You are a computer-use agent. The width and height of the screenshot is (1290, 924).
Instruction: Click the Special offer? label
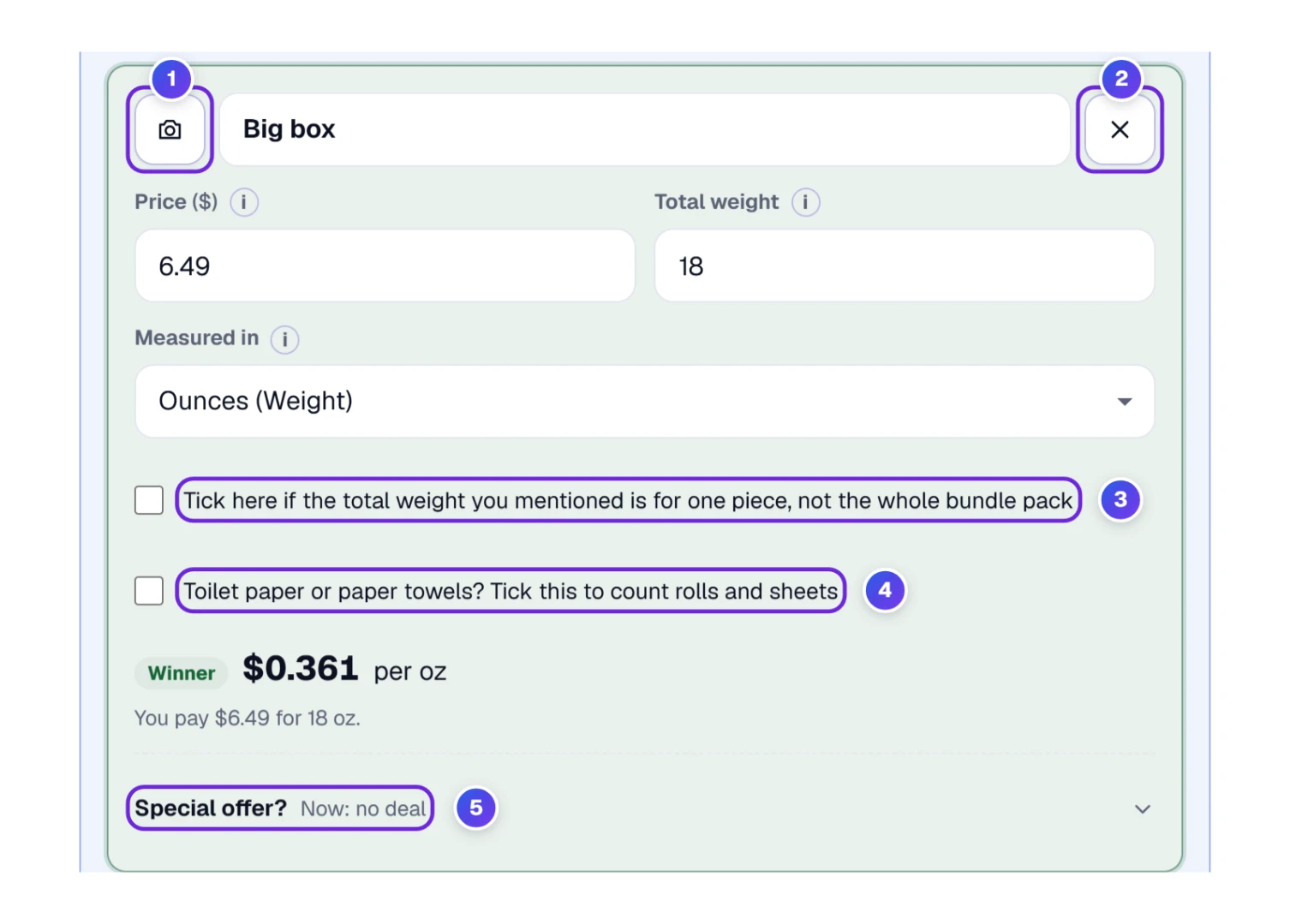(x=211, y=808)
